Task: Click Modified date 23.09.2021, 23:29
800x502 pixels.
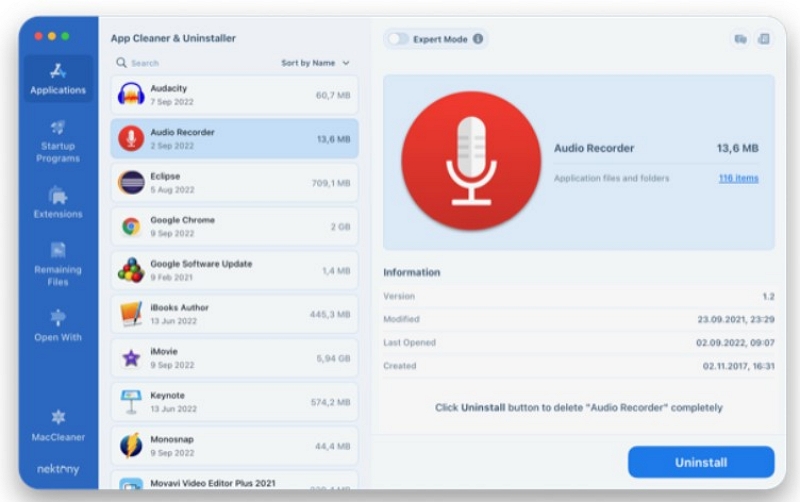Action: tap(736, 319)
